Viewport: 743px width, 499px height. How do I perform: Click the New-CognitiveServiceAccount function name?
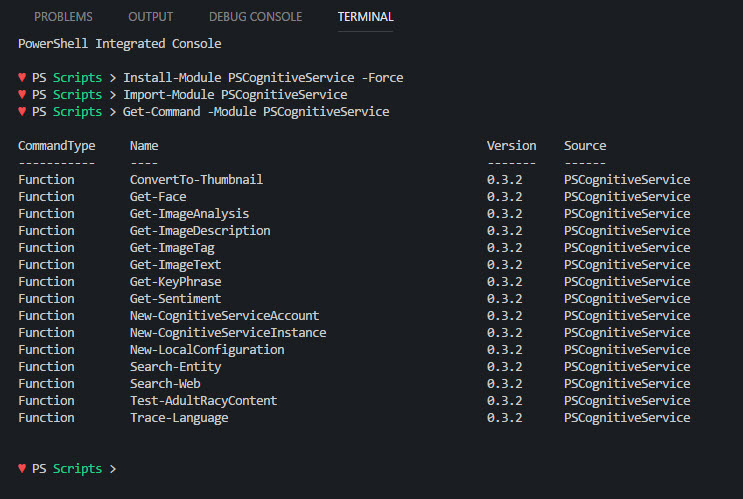tap(224, 316)
